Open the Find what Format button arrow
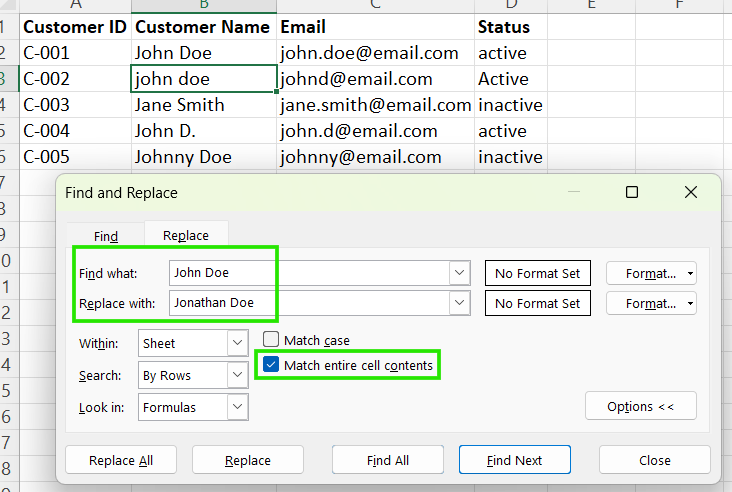 pyautogui.click(x=690, y=274)
